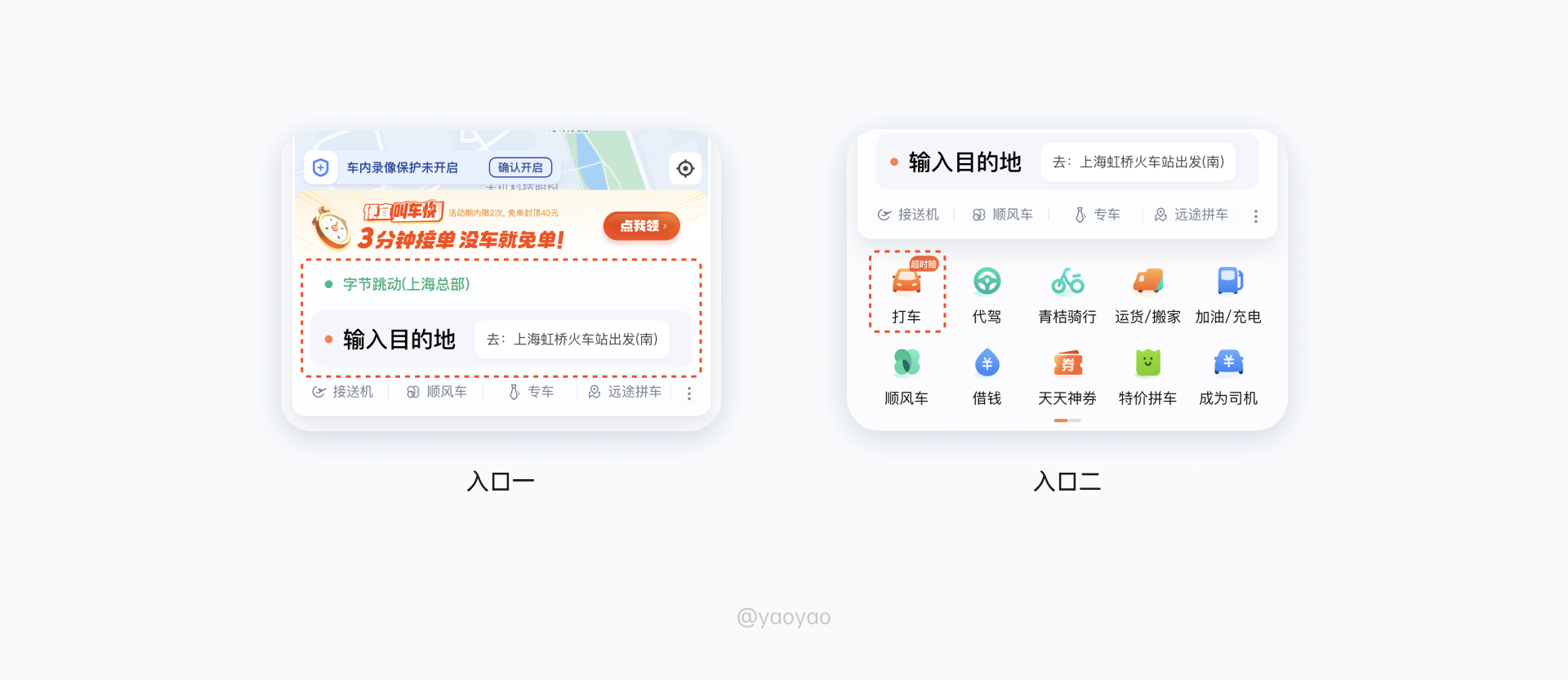
Task: Select 接送机 tab in left panel
Action: pos(342,392)
